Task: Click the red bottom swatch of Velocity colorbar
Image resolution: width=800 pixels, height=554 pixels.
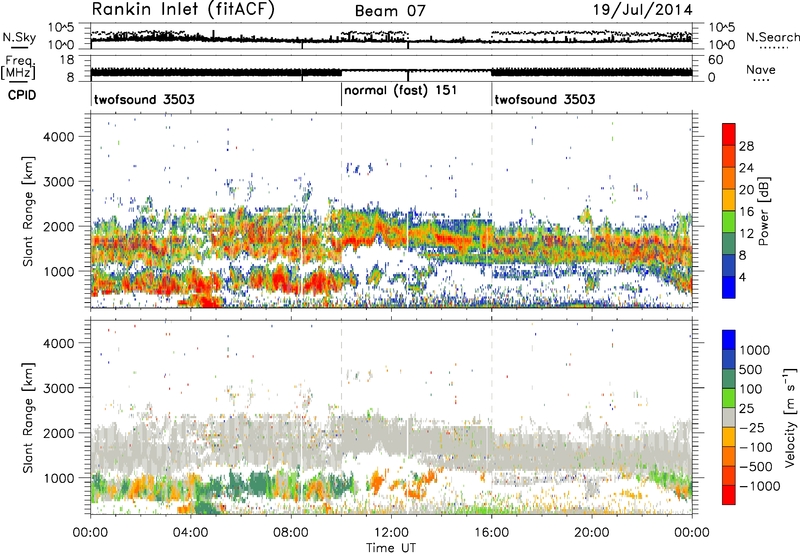Action: (x=729, y=495)
